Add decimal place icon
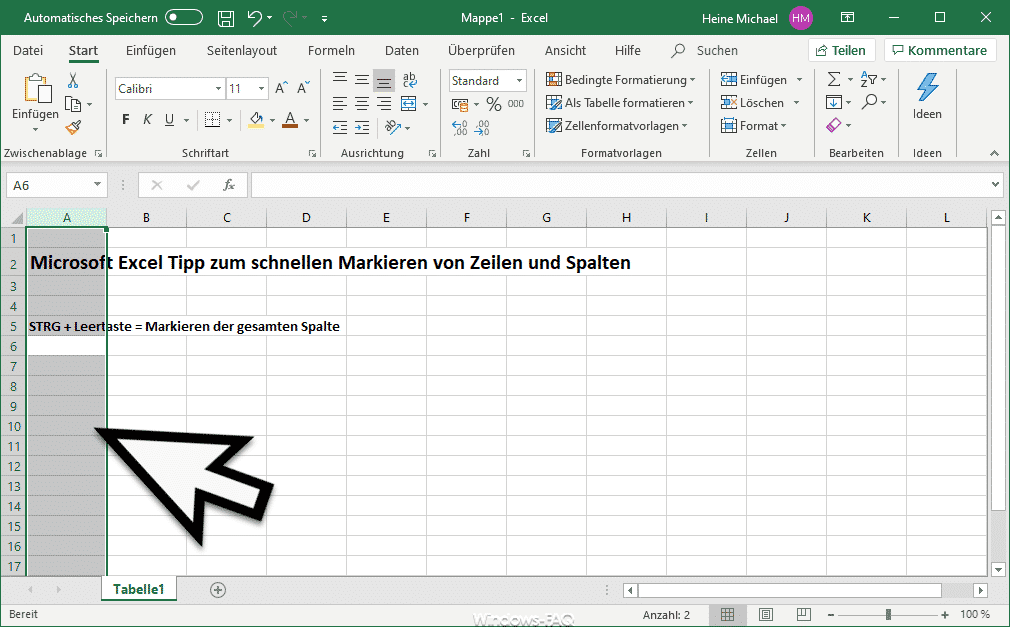1010x627 pixels. click(460, 128)
